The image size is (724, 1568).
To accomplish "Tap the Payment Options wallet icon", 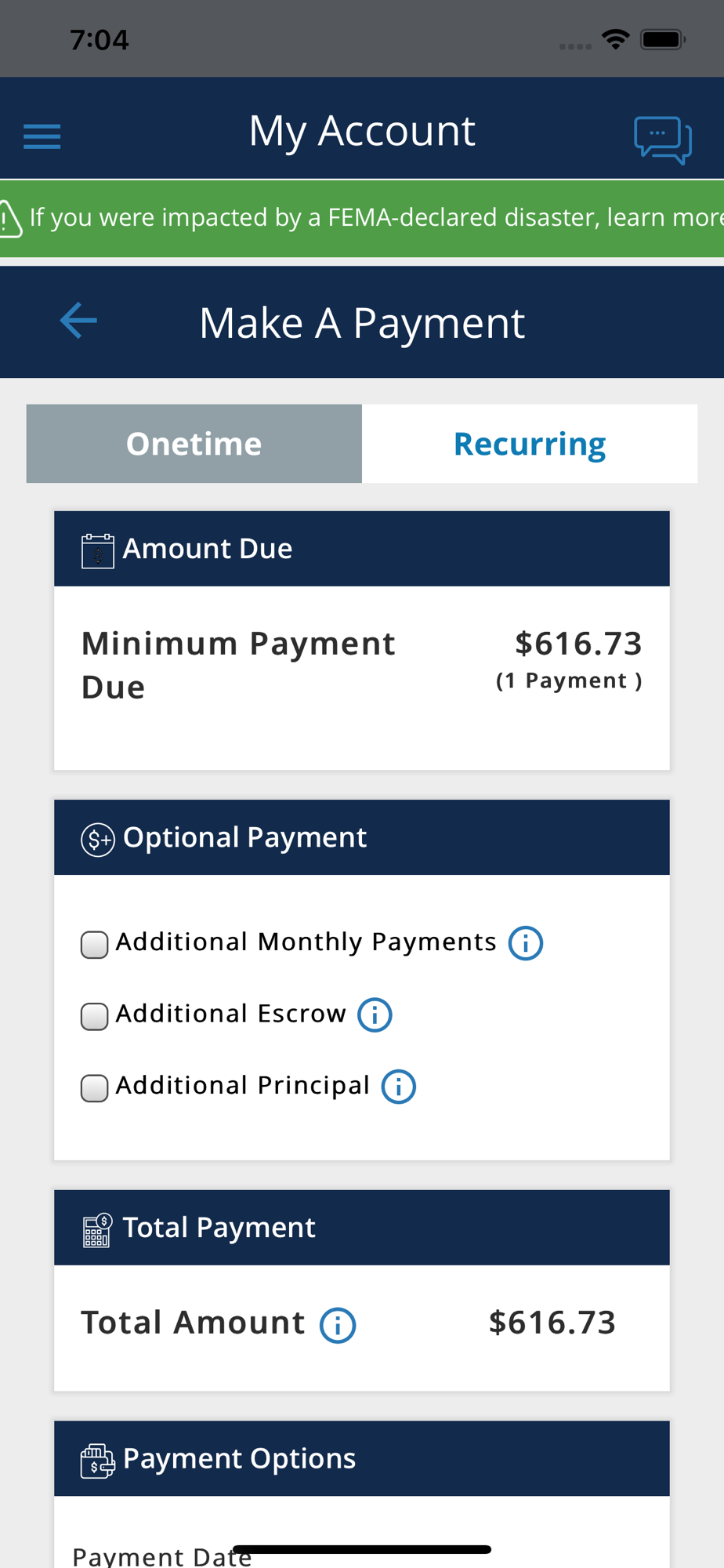I will coord(98,1461).
